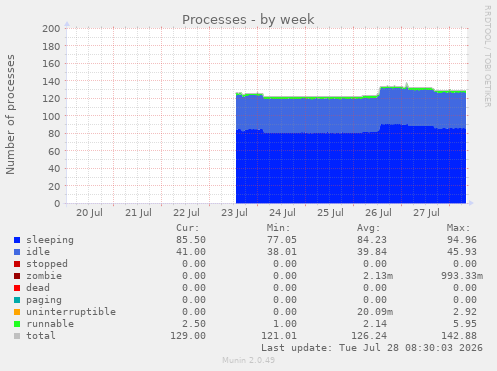Click idle average value 39.84
This screenshot has height=371, width=497.
[372, 252]
